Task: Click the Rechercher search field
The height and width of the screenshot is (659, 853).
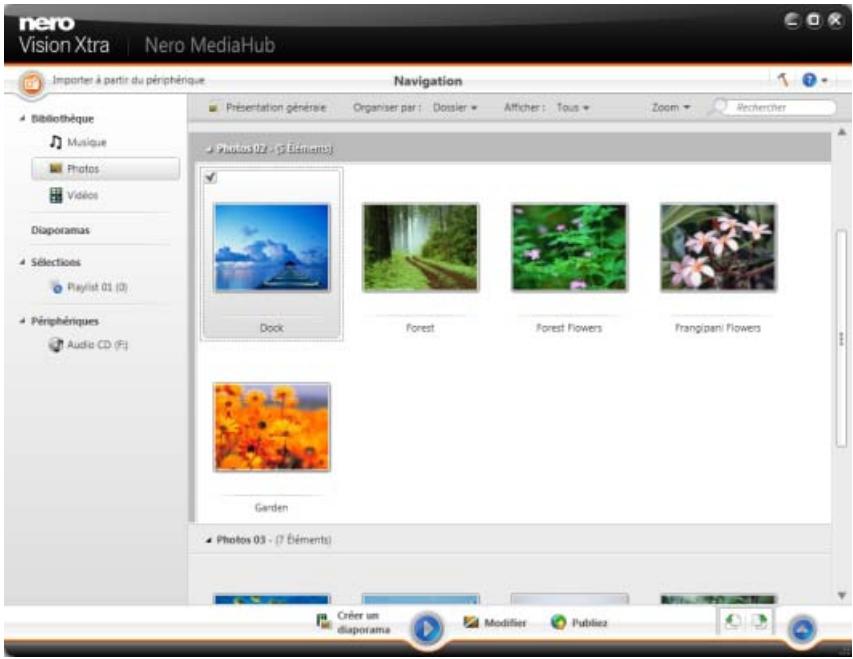Action: click(x=782, y=107)
